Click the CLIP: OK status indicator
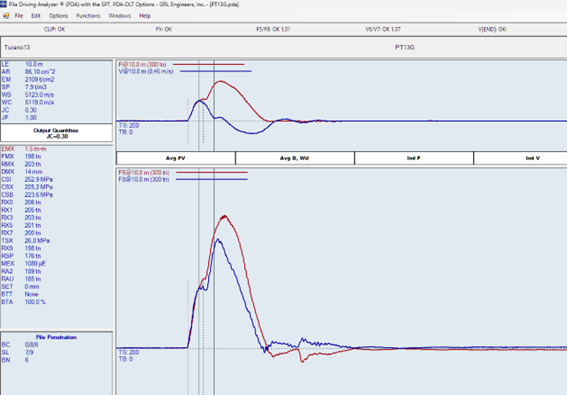The width and height of the screenshot is (567, 395). 55,29
